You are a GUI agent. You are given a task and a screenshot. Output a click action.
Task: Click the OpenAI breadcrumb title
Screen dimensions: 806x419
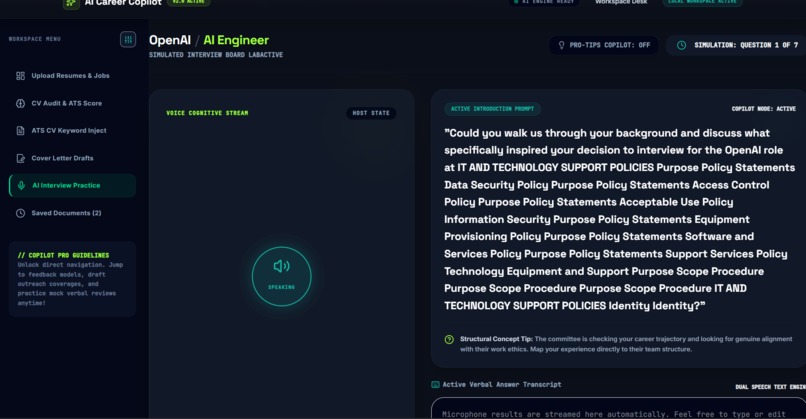click(170, 40)
